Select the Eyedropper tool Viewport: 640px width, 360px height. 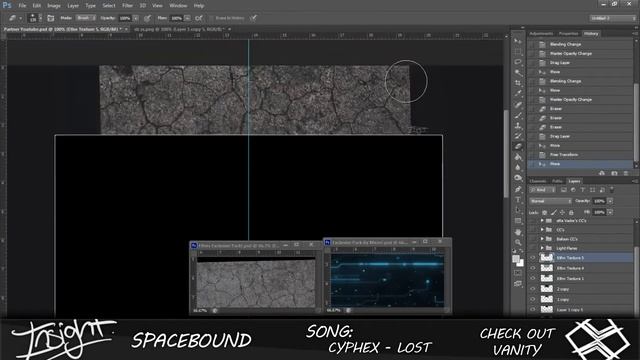click(x=518, y=93)
